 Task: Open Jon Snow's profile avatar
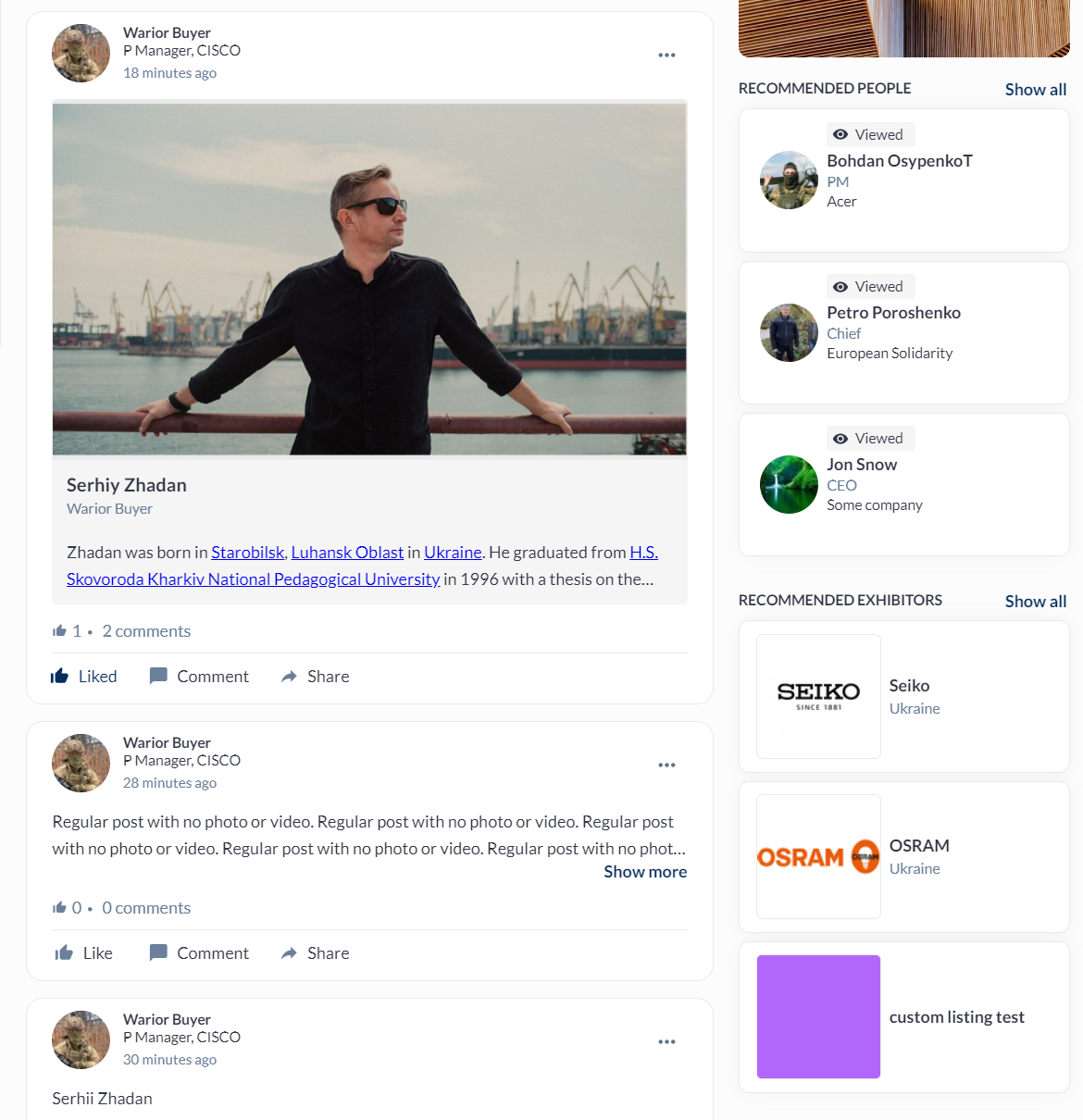coord(789,484)
